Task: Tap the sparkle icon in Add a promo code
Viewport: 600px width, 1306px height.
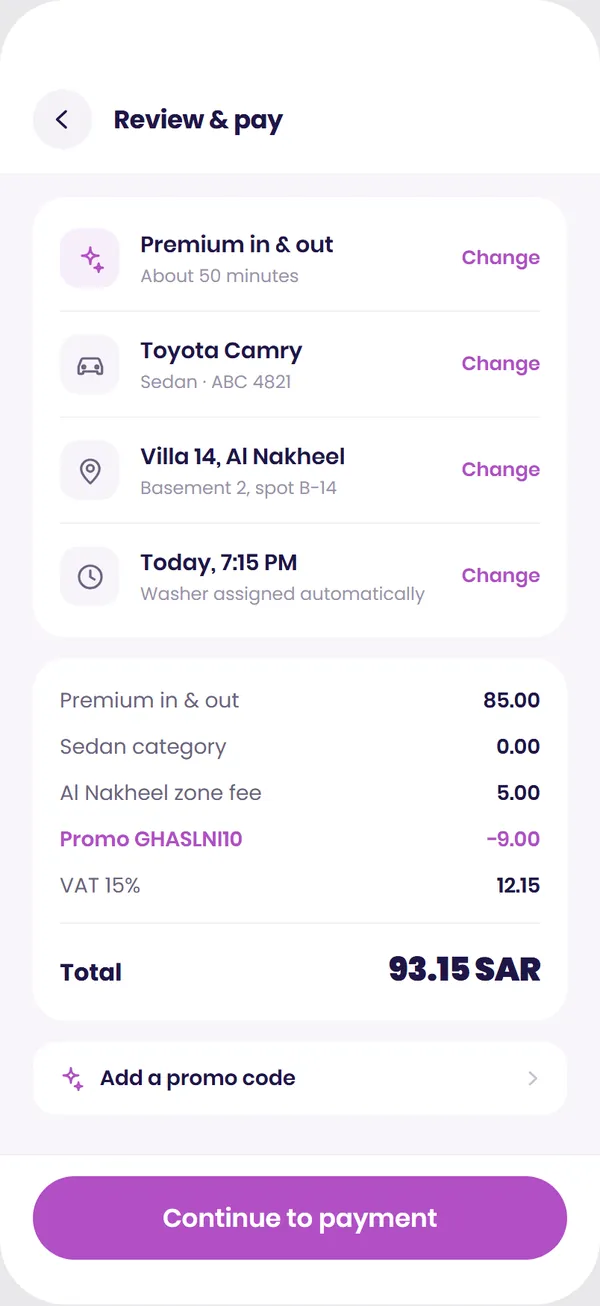Action: 73,1078
